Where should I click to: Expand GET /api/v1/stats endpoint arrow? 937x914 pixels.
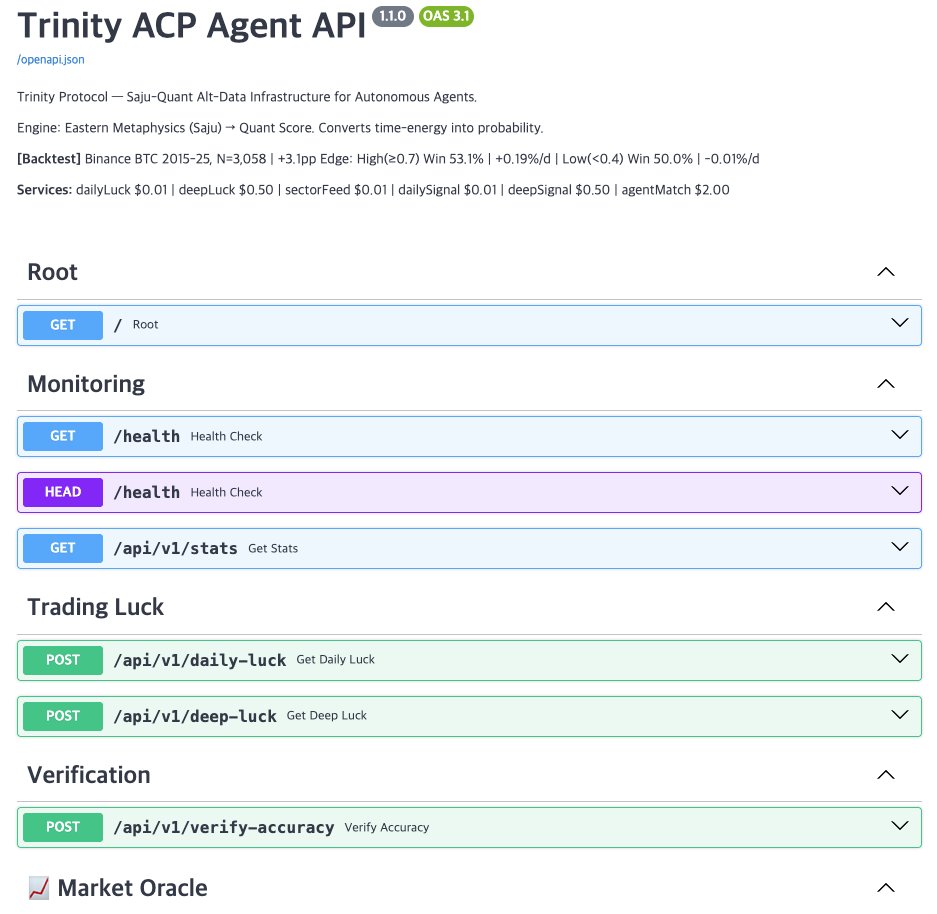[899, 547]
